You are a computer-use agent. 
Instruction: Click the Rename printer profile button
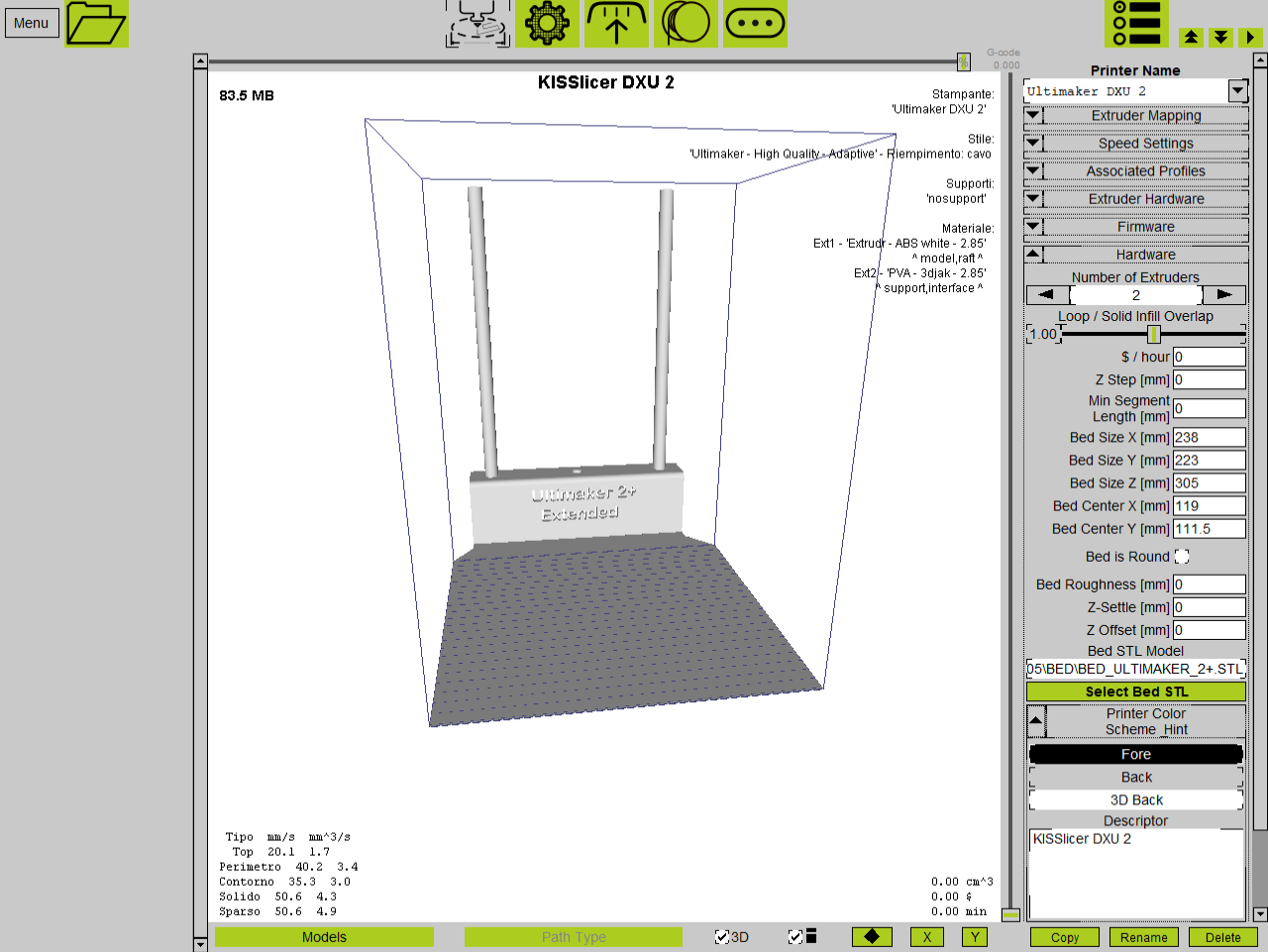1144,937
